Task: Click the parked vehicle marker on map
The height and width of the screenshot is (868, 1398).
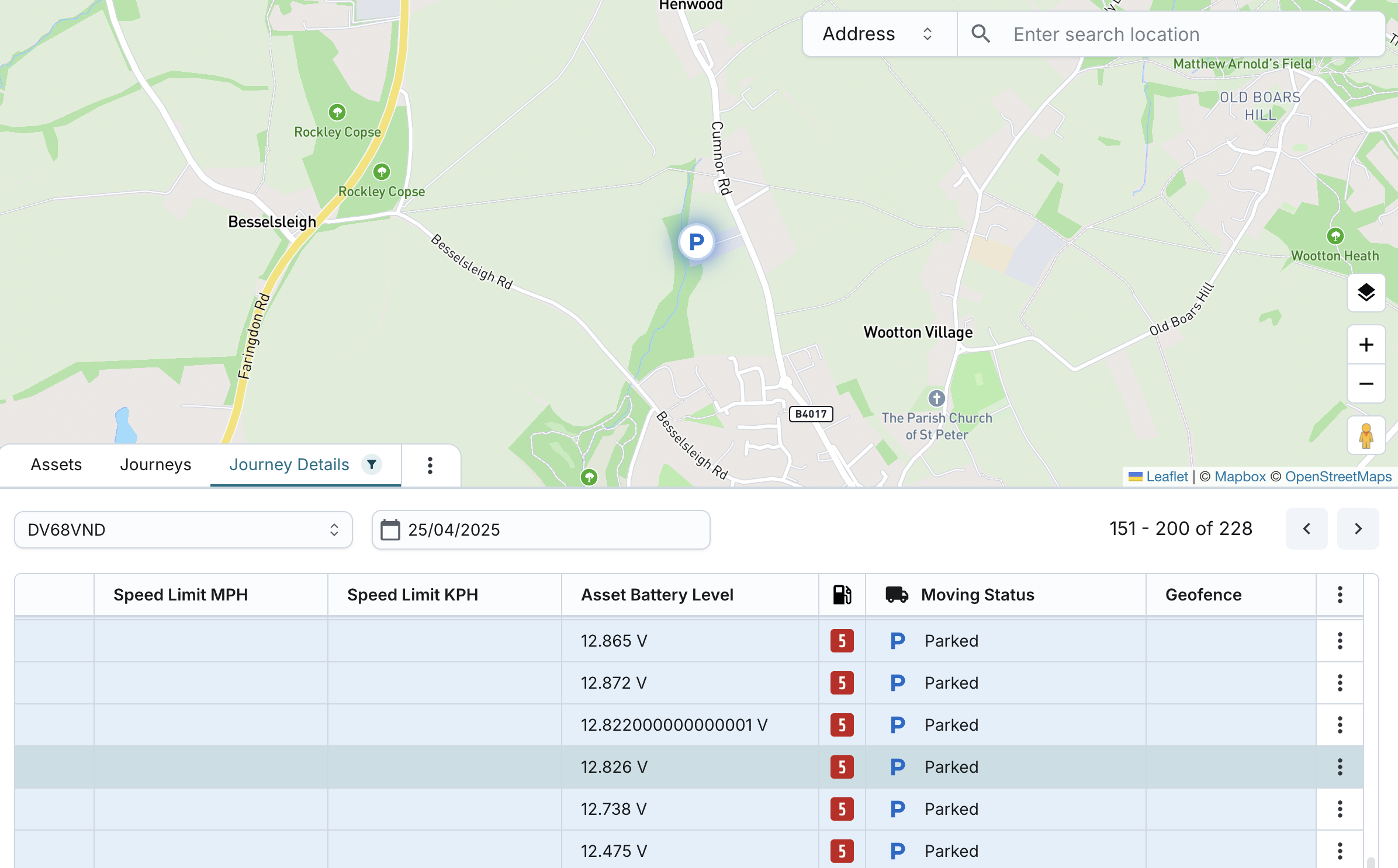Action: point(696,241)
